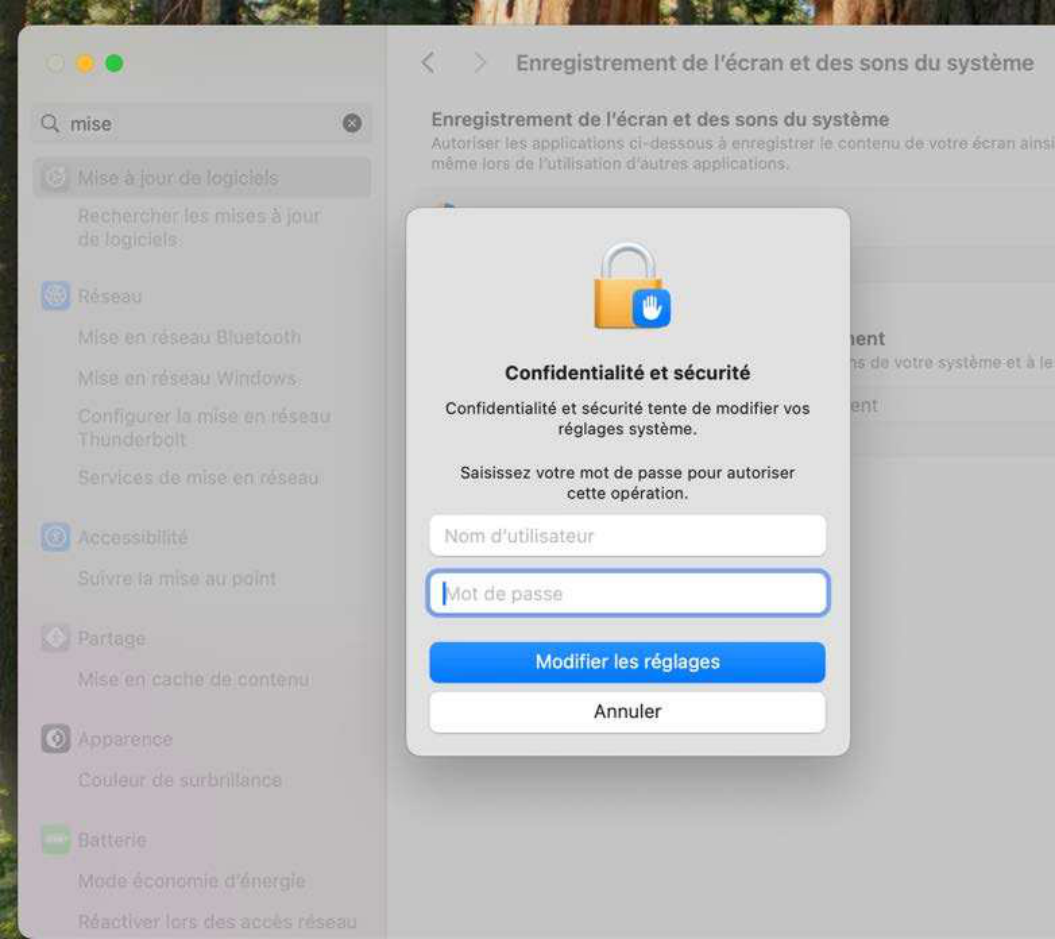Go back with the left chevron

428,64
